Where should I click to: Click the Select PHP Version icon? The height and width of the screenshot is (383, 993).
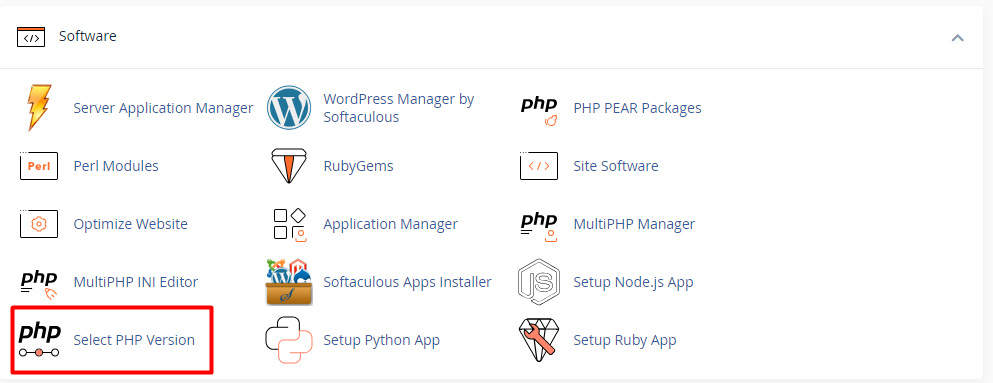click(x=39, y=340)
